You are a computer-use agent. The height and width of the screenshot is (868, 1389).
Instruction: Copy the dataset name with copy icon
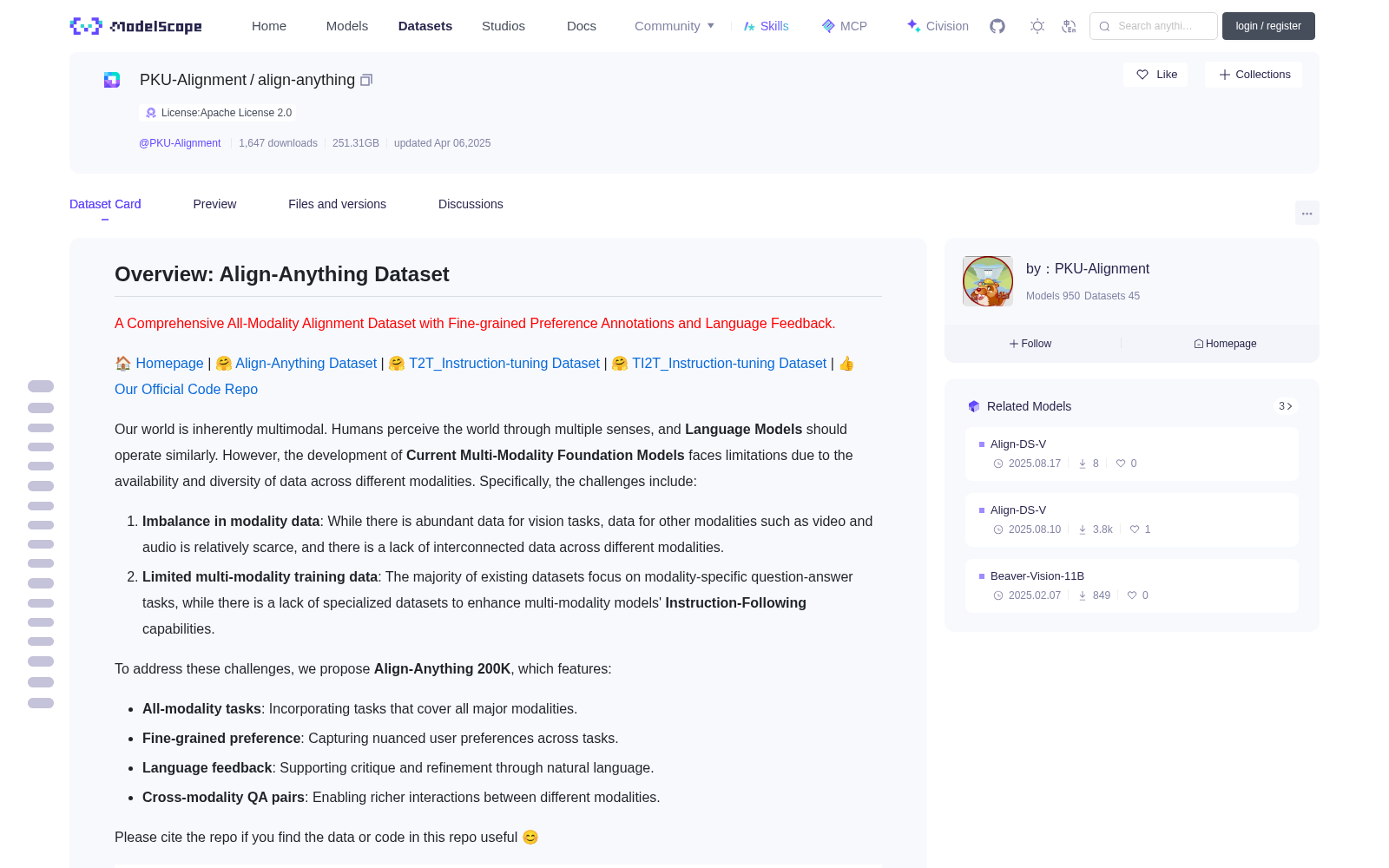(x=366, y=80)
